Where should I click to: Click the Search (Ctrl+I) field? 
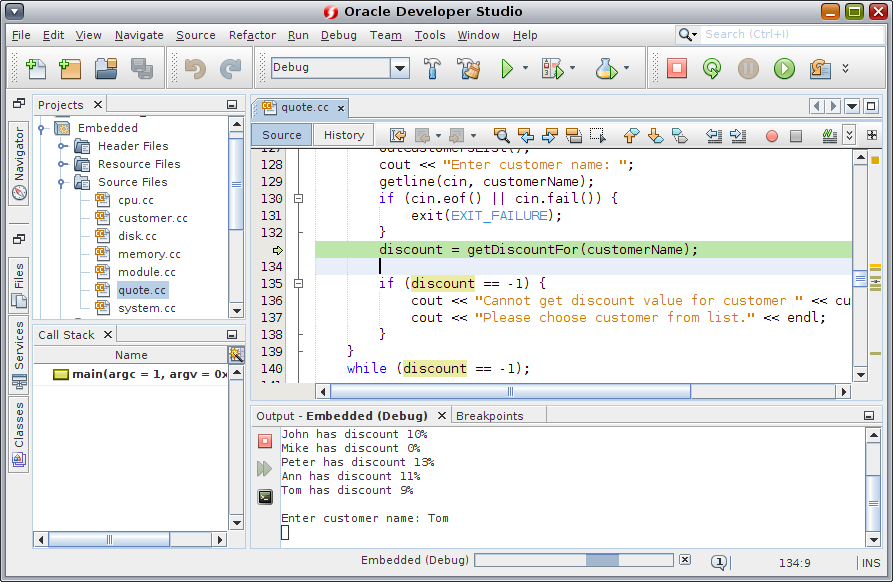(x=792, y=35)
